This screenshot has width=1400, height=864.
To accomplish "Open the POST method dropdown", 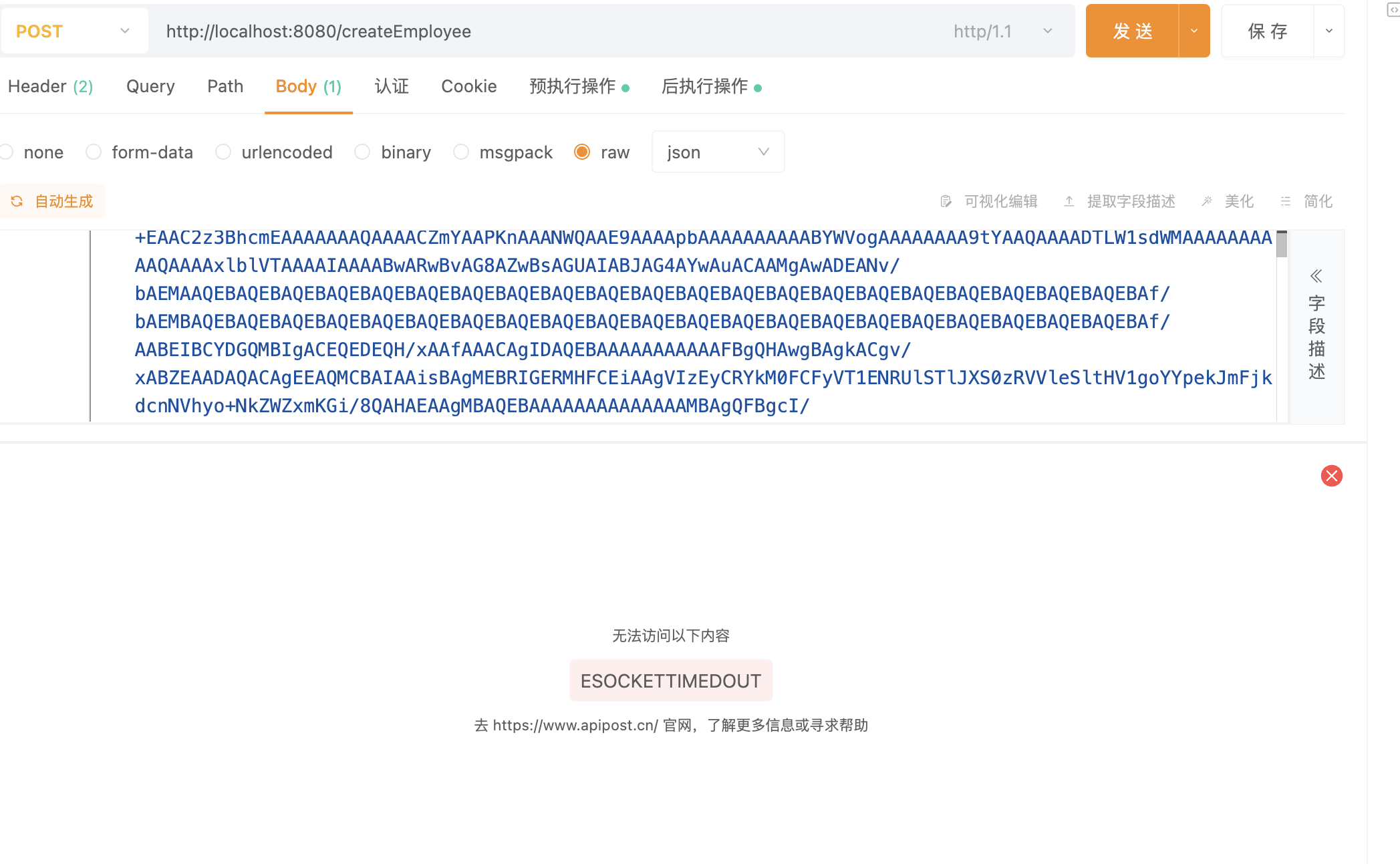I will (74, 31).
